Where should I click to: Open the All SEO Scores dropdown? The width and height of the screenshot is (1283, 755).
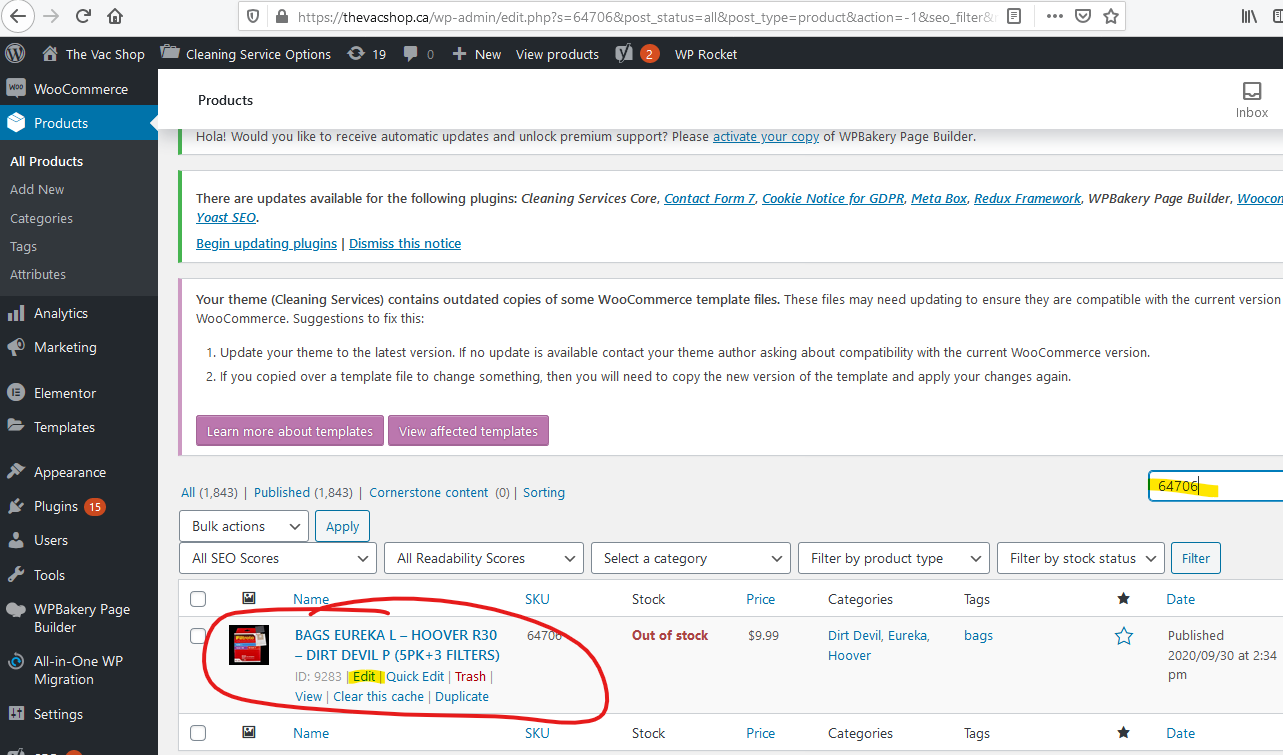pyautogui.click(x=279, y=558)
